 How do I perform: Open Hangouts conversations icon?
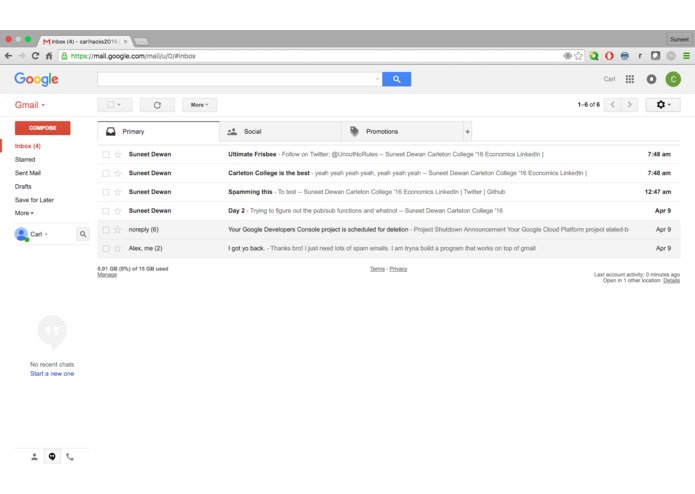(52, 457)
